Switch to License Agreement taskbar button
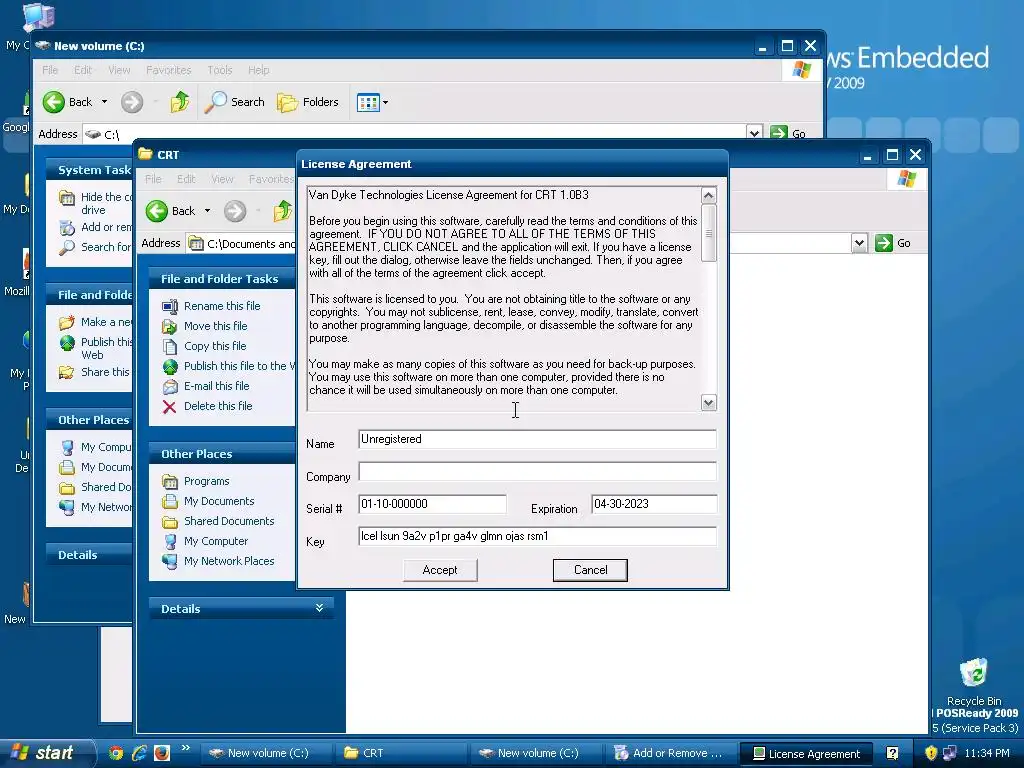1024x768 pixels. 805,753
